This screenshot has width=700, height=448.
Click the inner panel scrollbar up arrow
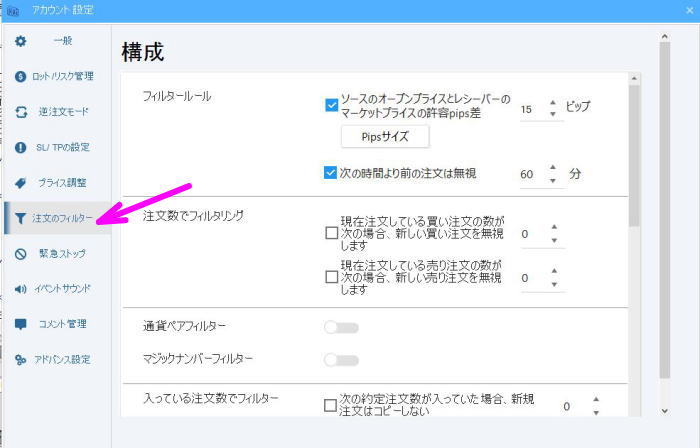[634, 79]
